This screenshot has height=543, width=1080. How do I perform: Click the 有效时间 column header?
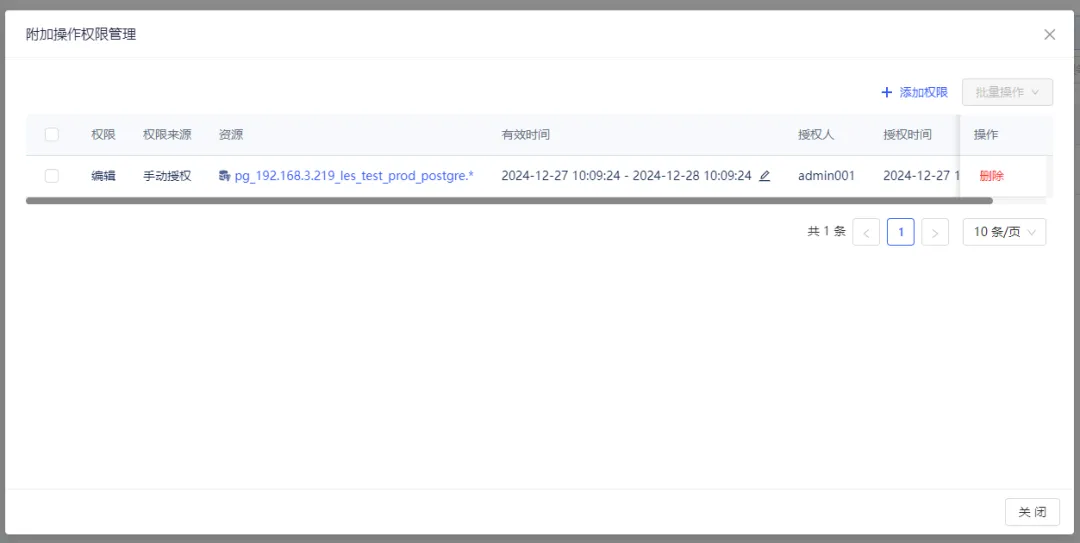click(525, 134)
